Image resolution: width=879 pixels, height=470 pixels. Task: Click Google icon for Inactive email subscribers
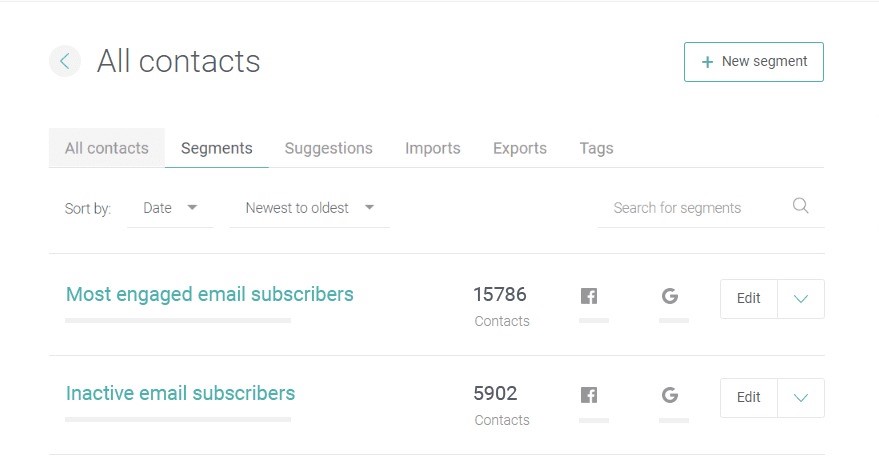(x=670, y=395)
